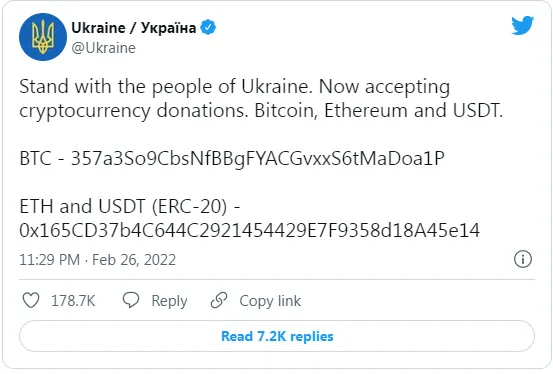Image resolution: width=553 pixels, height=374 pixels.
Task: Click the BTC wallet address 357a3So9… text
Action: pyautogui.click(x=257, y=158)
